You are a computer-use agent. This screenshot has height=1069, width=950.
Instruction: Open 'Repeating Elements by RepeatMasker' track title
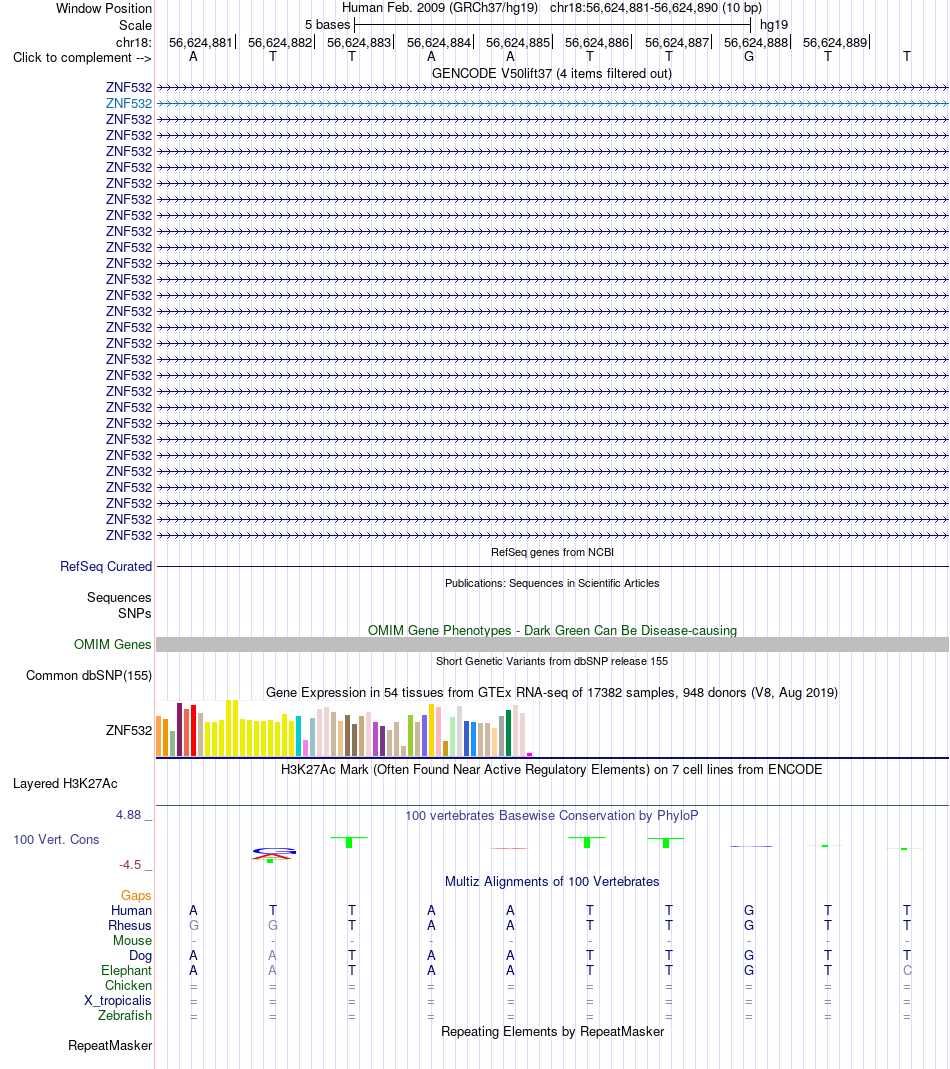click(x=552, y=1032)
